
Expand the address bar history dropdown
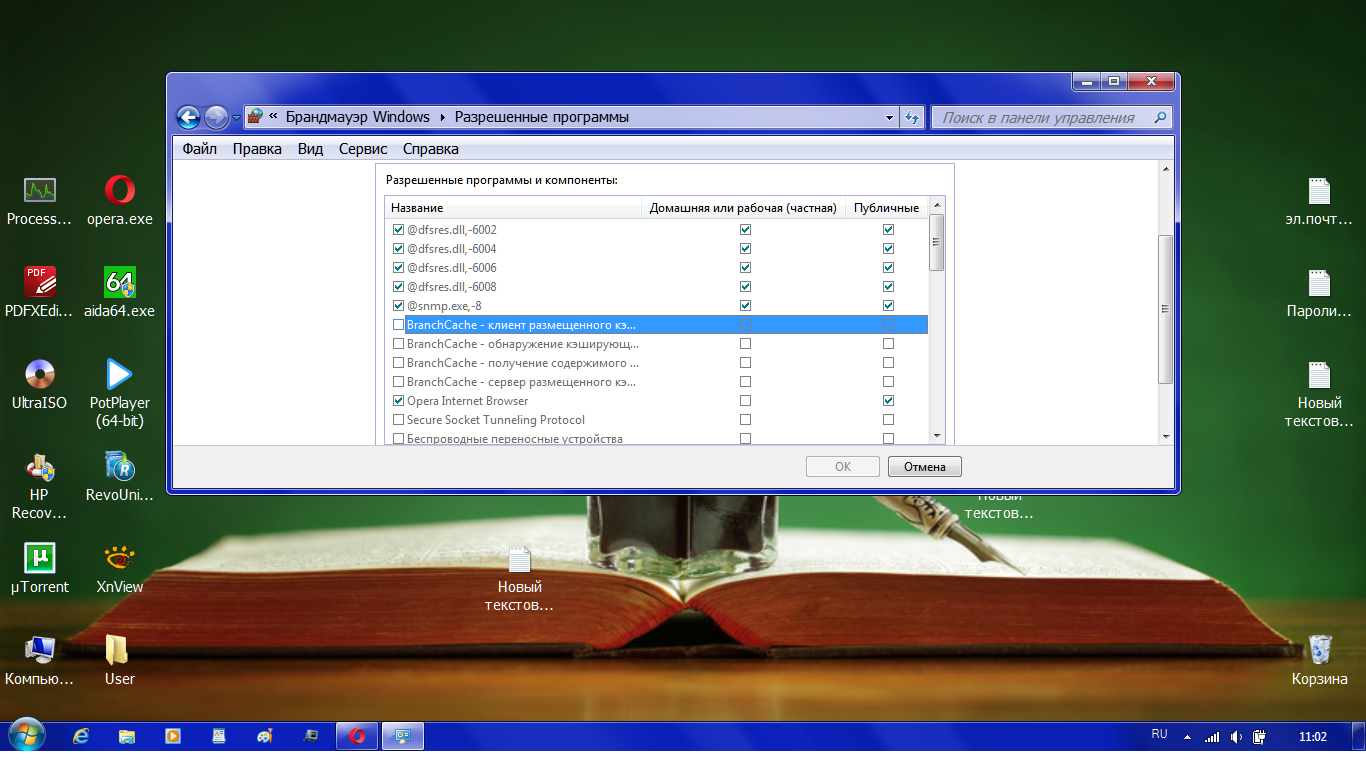tap(889, 117)
